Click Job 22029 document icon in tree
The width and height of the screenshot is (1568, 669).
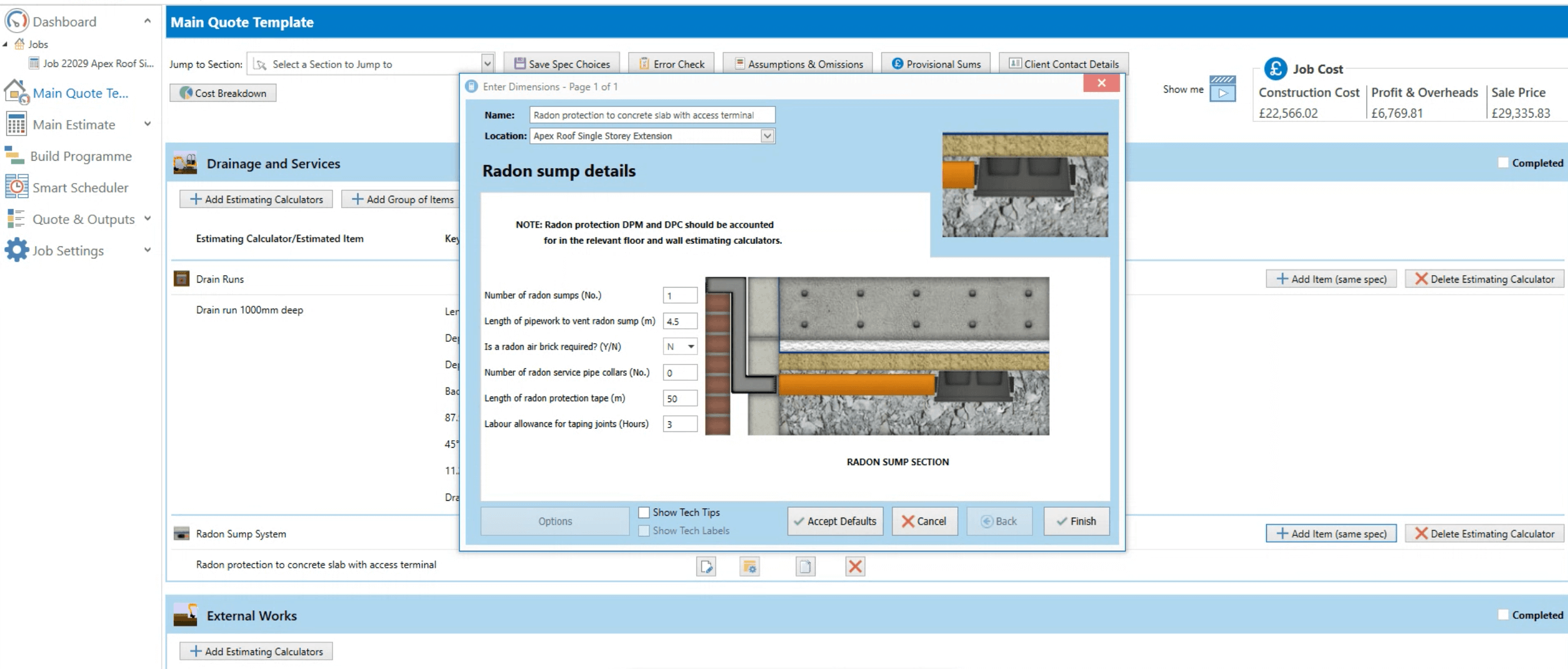(34, 63)
